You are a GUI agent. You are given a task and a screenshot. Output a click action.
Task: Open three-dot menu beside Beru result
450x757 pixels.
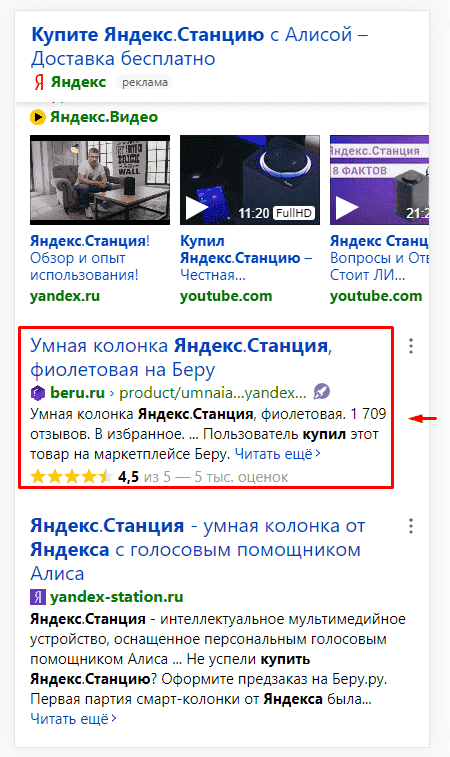[411, 346]
